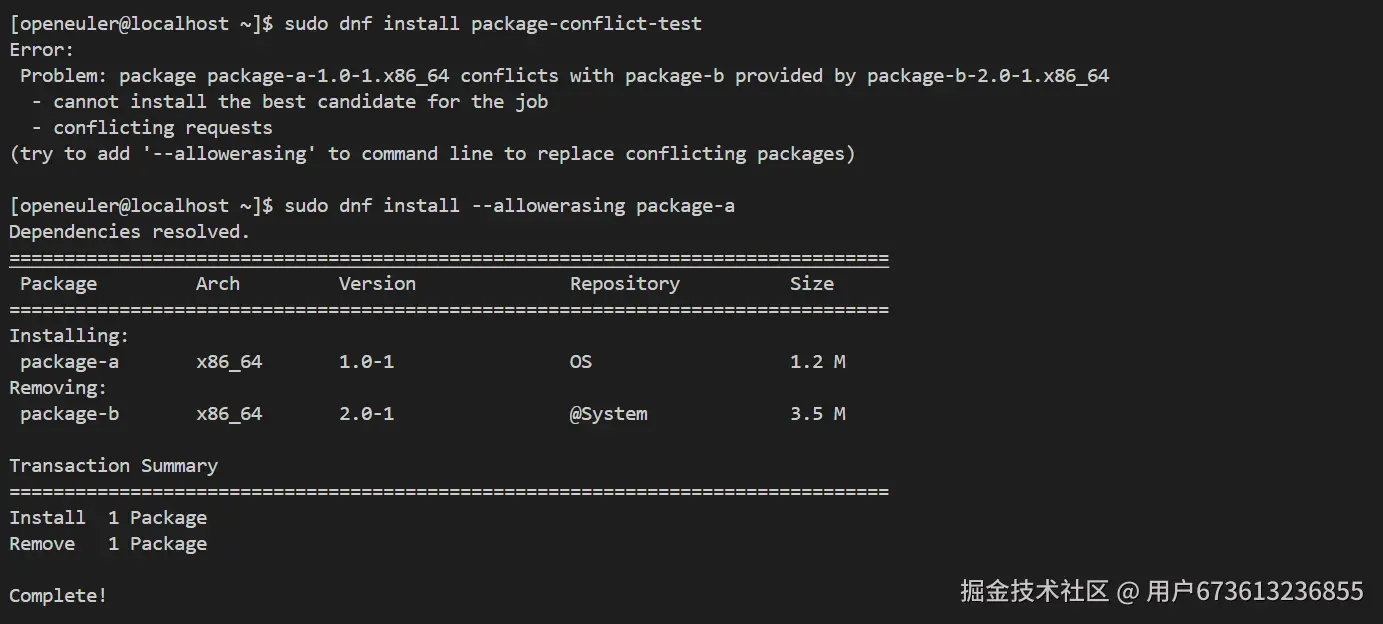1383x624 pixels.
Task: Click the 'Repository' column header
Action: tap(624, 283)
